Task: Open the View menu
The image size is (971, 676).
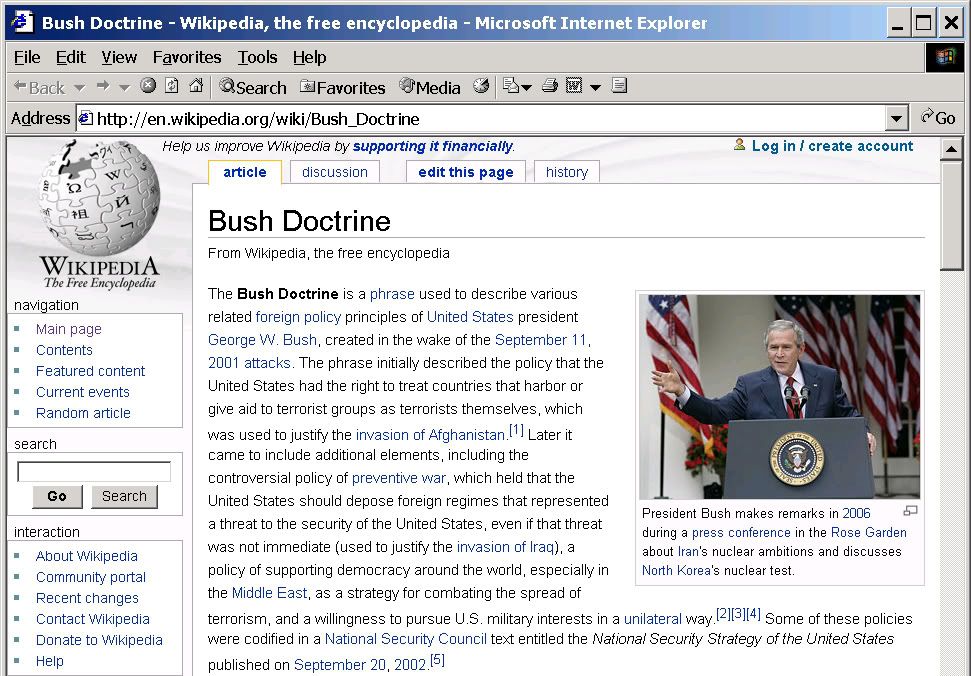Action: (x=119, y=58)
